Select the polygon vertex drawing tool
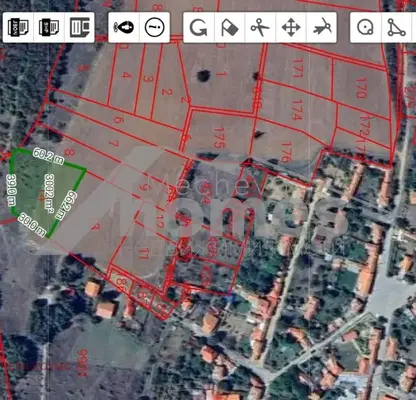 tap(396, 27)
